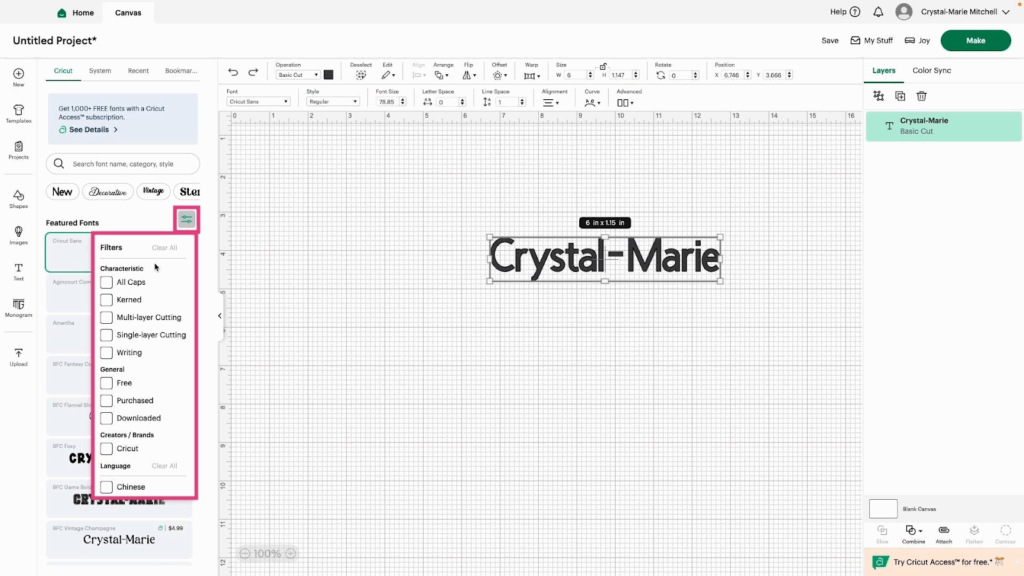
Task: Open My Stuff
Action: [871, 40]
